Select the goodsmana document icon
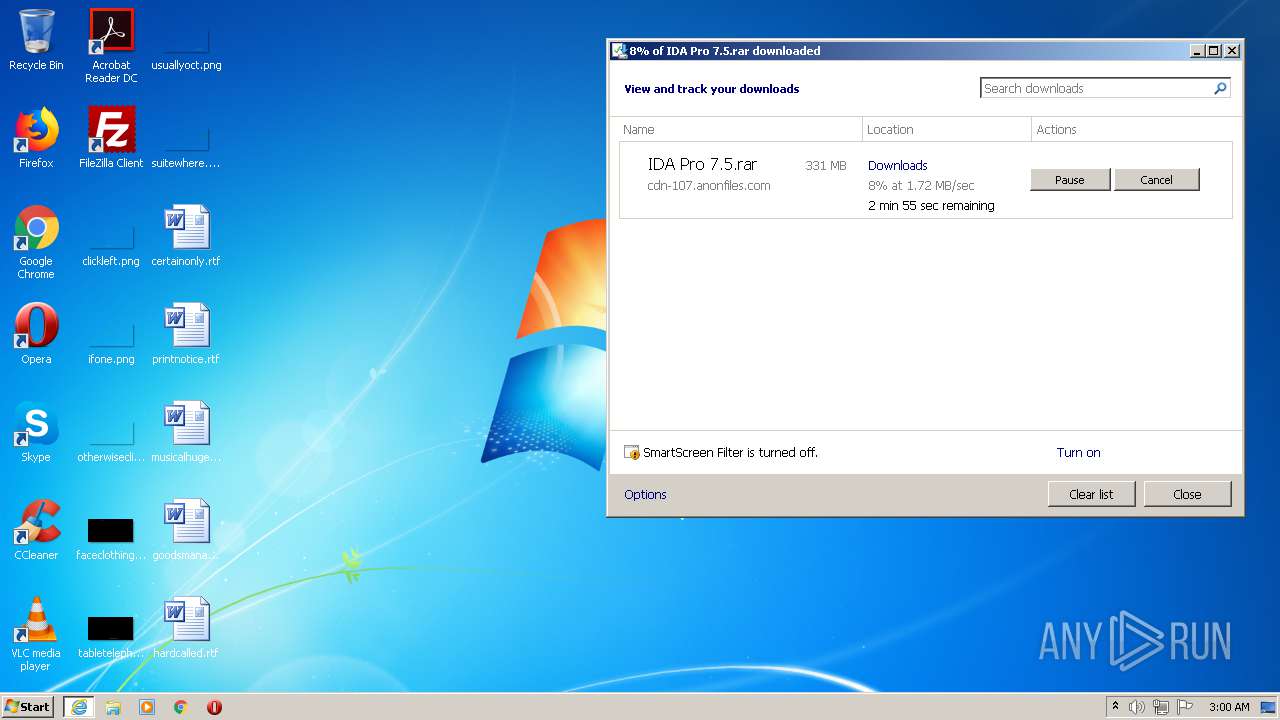This screenshot has width=1280, height=720. 186,530
